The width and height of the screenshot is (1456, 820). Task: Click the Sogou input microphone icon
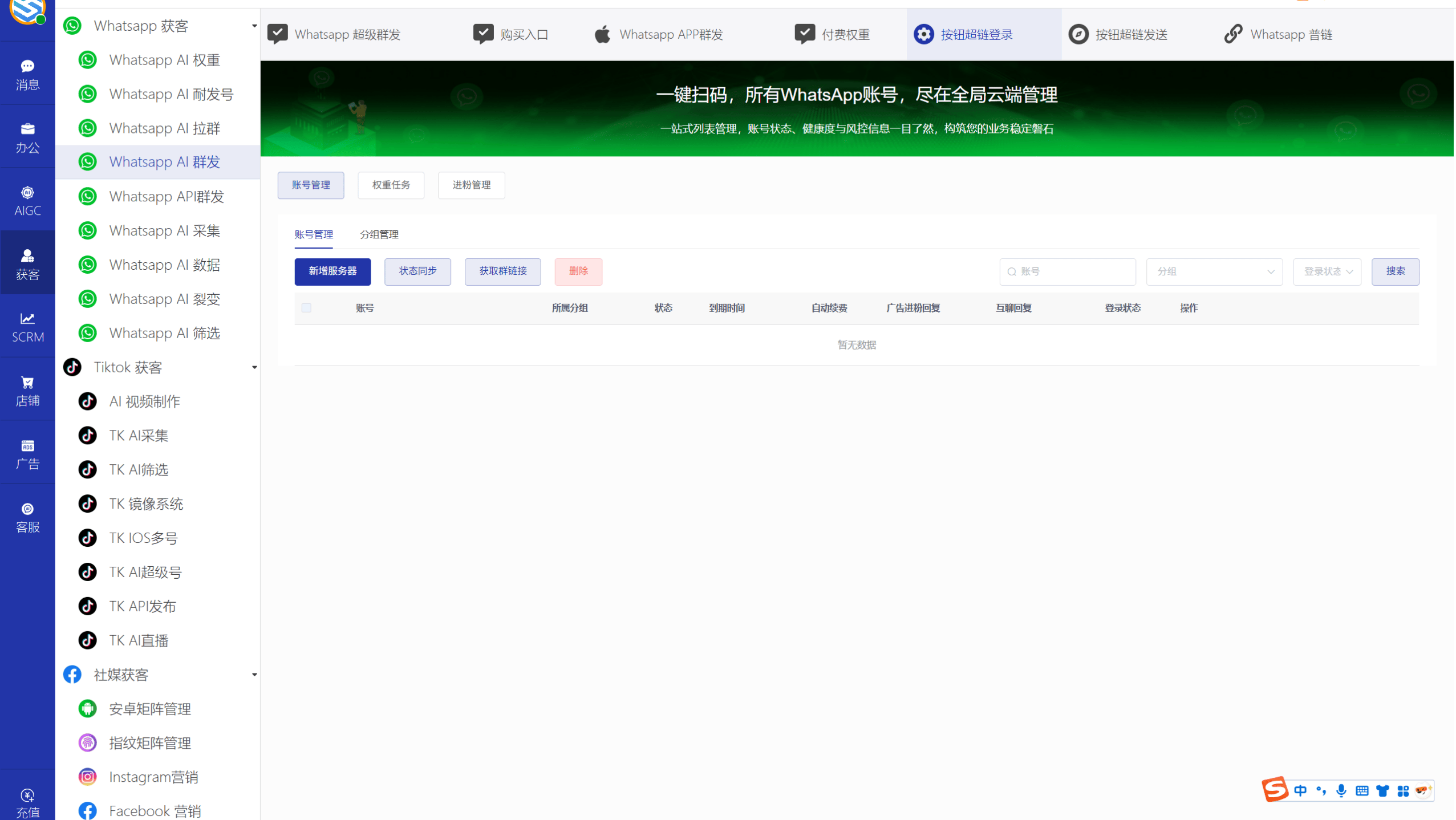click(1341, 790)
